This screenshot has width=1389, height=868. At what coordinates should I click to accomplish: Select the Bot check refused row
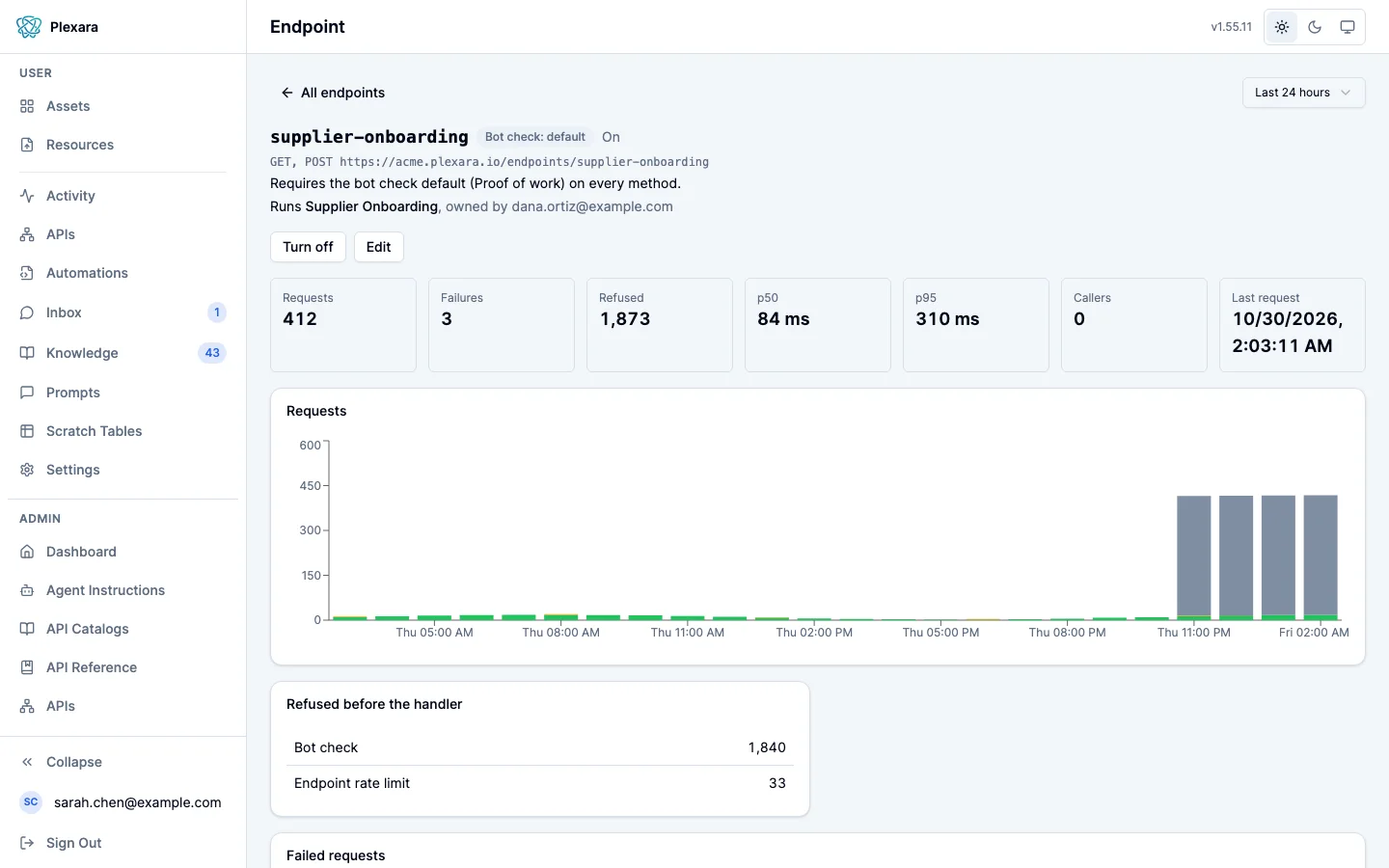tap(540, 747)
